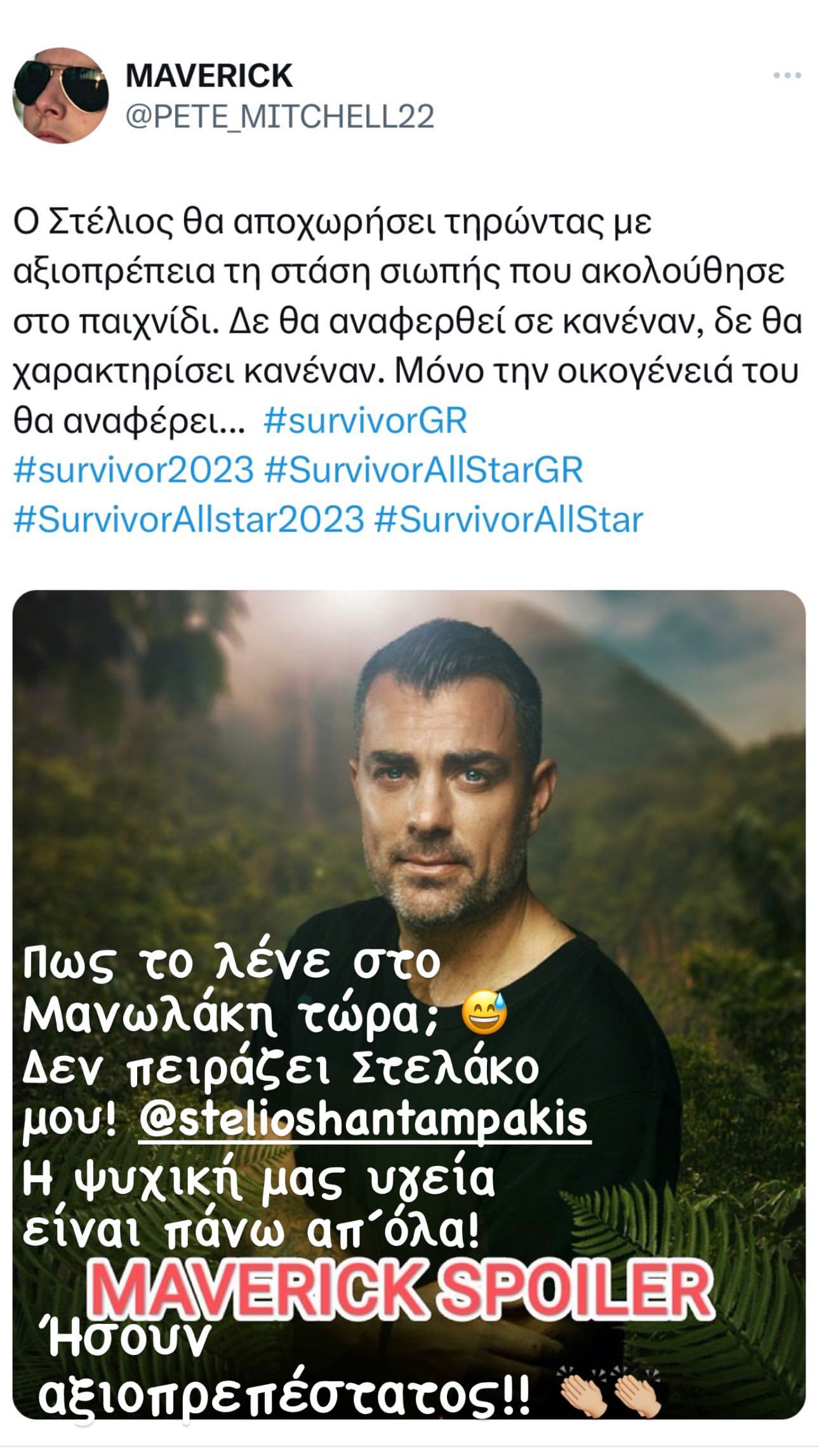The image size is (819, 1456).
Task: Open the #survivorGR hashtag
Action: click(x=365, y=420)
